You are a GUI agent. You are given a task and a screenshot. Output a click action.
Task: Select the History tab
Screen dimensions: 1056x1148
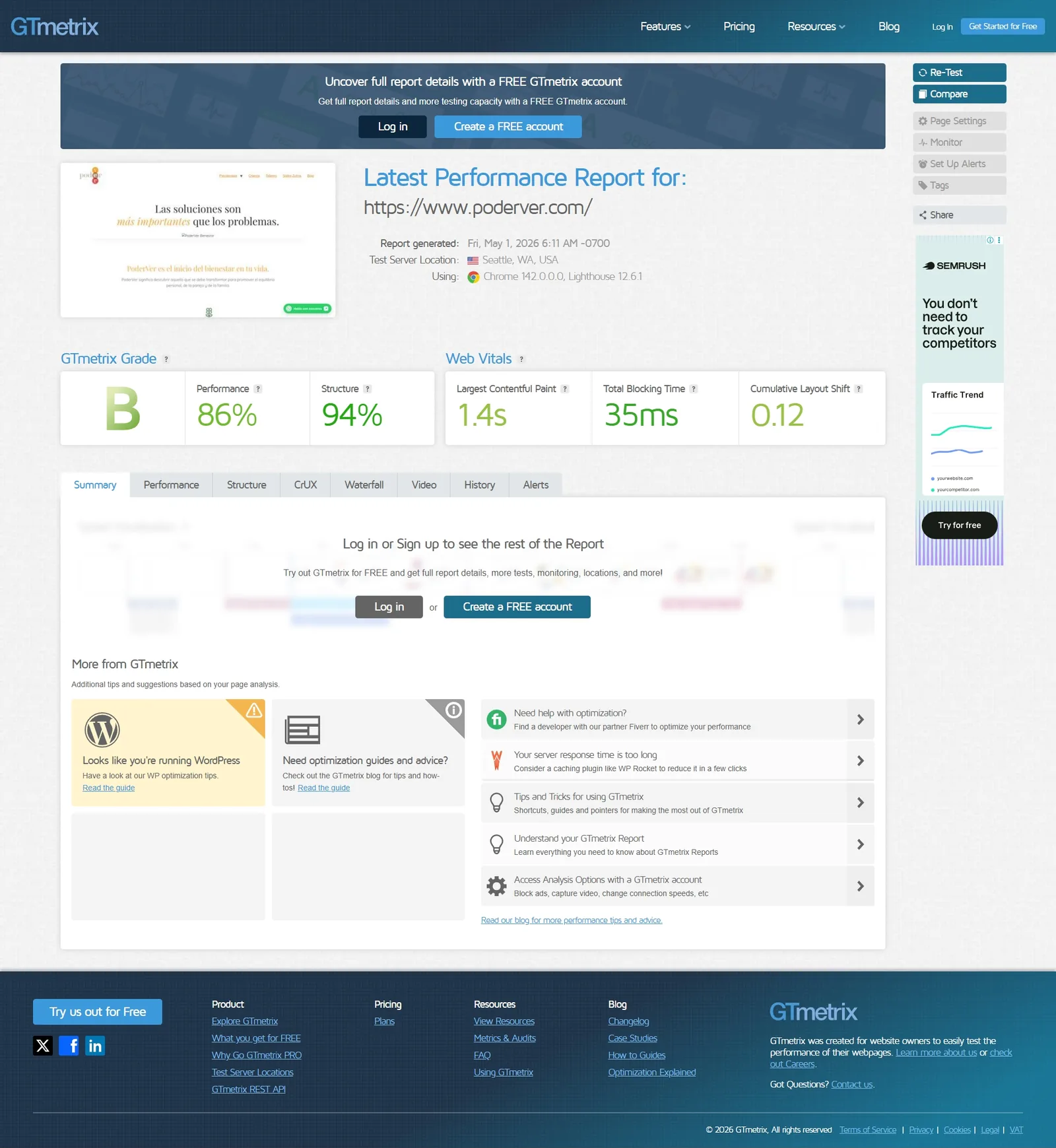[480, 485]
